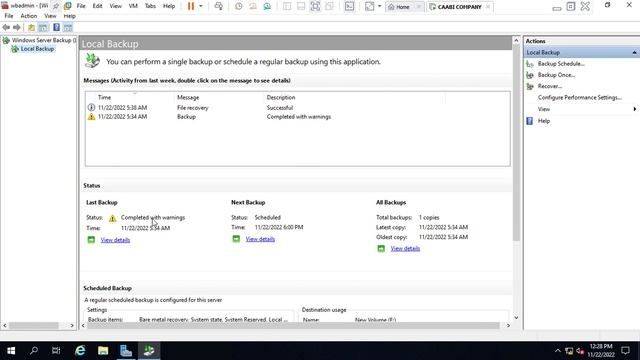The width and height of the screenshot is (640, 360).
Task: Open View details under Next Backup
Action: (260, 239)
